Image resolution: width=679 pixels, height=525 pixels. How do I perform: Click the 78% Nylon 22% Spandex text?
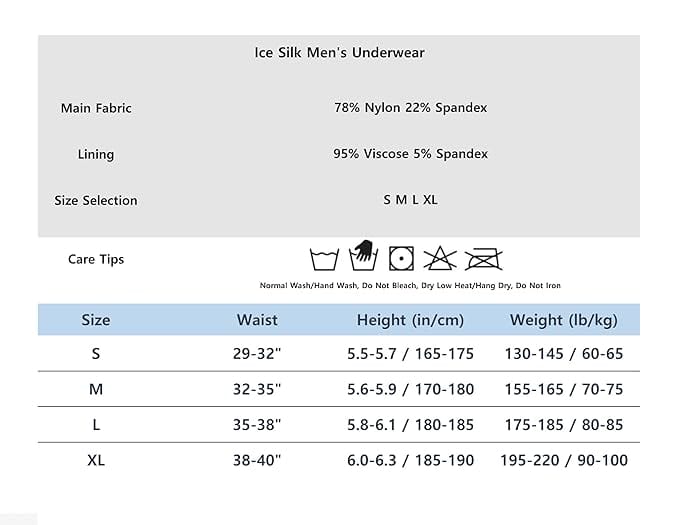[x=410, y=107]
